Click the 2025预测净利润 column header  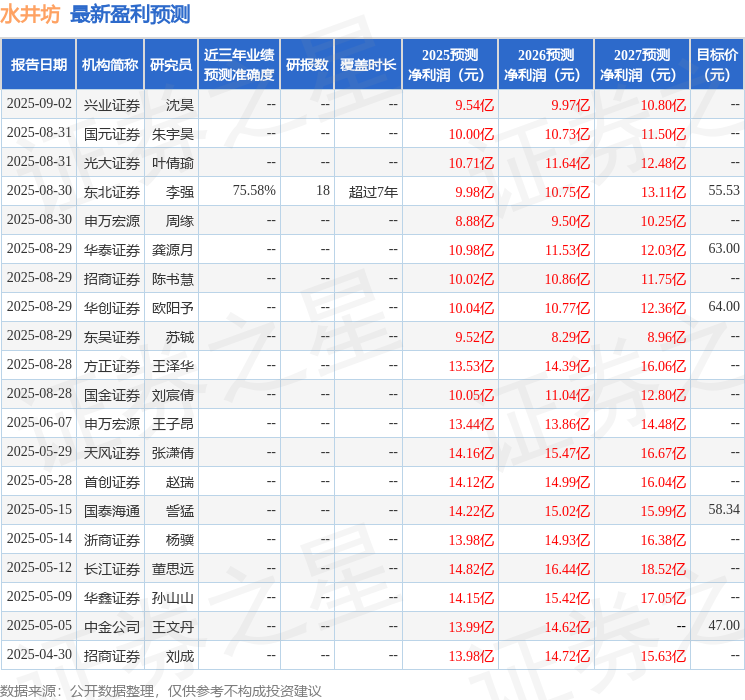tap(450, 65)
